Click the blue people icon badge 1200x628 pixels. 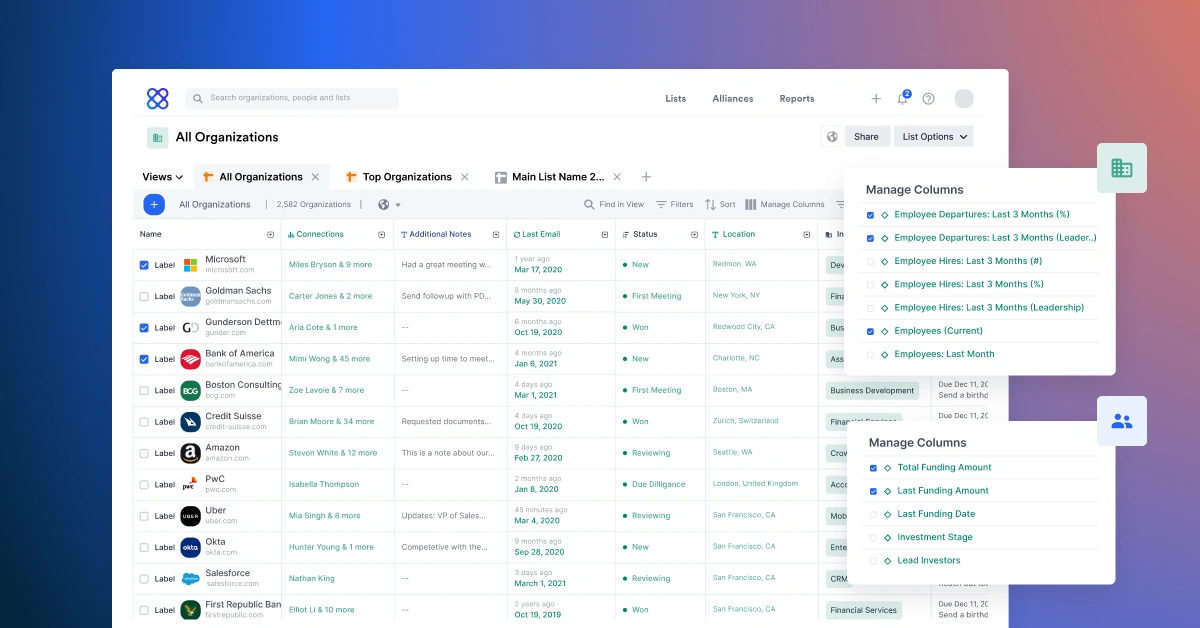pyautogui.click(x=1122, y=421)
